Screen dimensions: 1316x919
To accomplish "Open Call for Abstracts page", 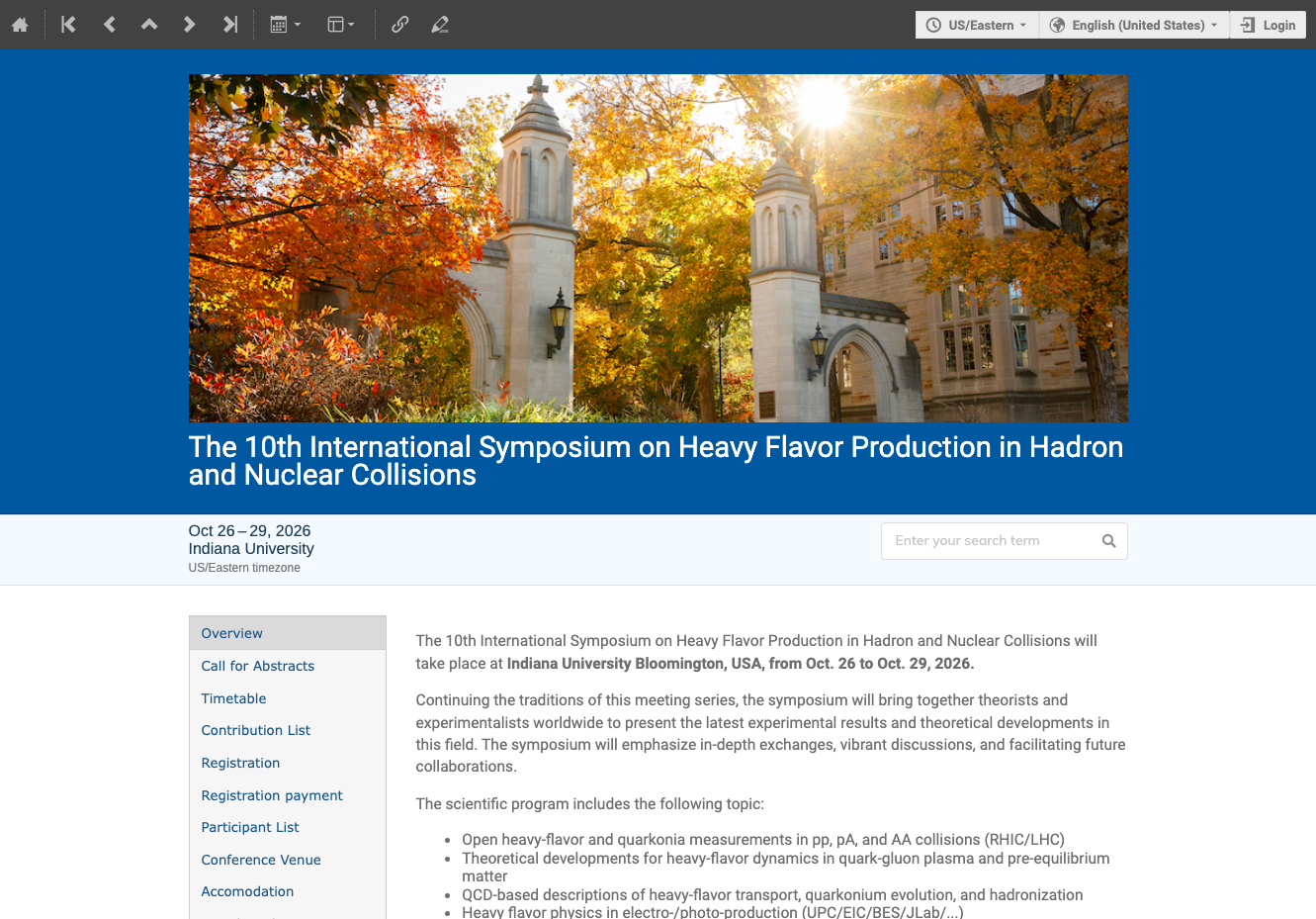I will [x=258, y=666].
